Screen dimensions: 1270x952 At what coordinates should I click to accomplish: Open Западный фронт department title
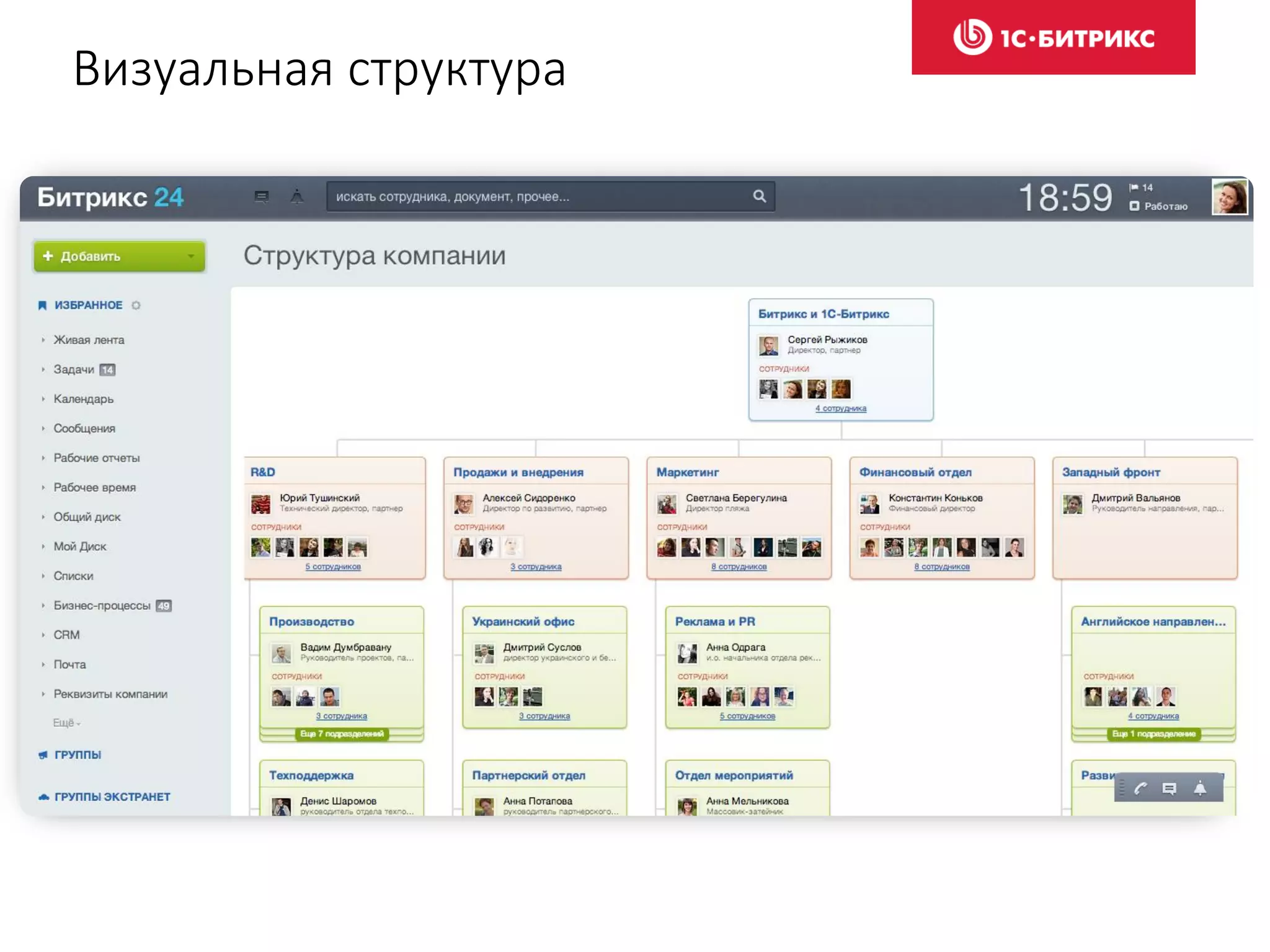point(1111,472)
